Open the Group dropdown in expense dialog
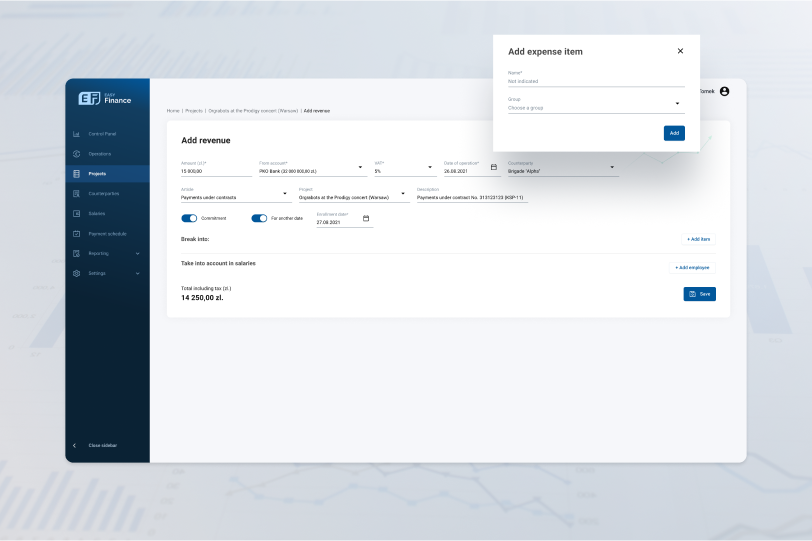The width and height of the screenshot is (812, 541). pyautogui.click(x=677, y=104)
